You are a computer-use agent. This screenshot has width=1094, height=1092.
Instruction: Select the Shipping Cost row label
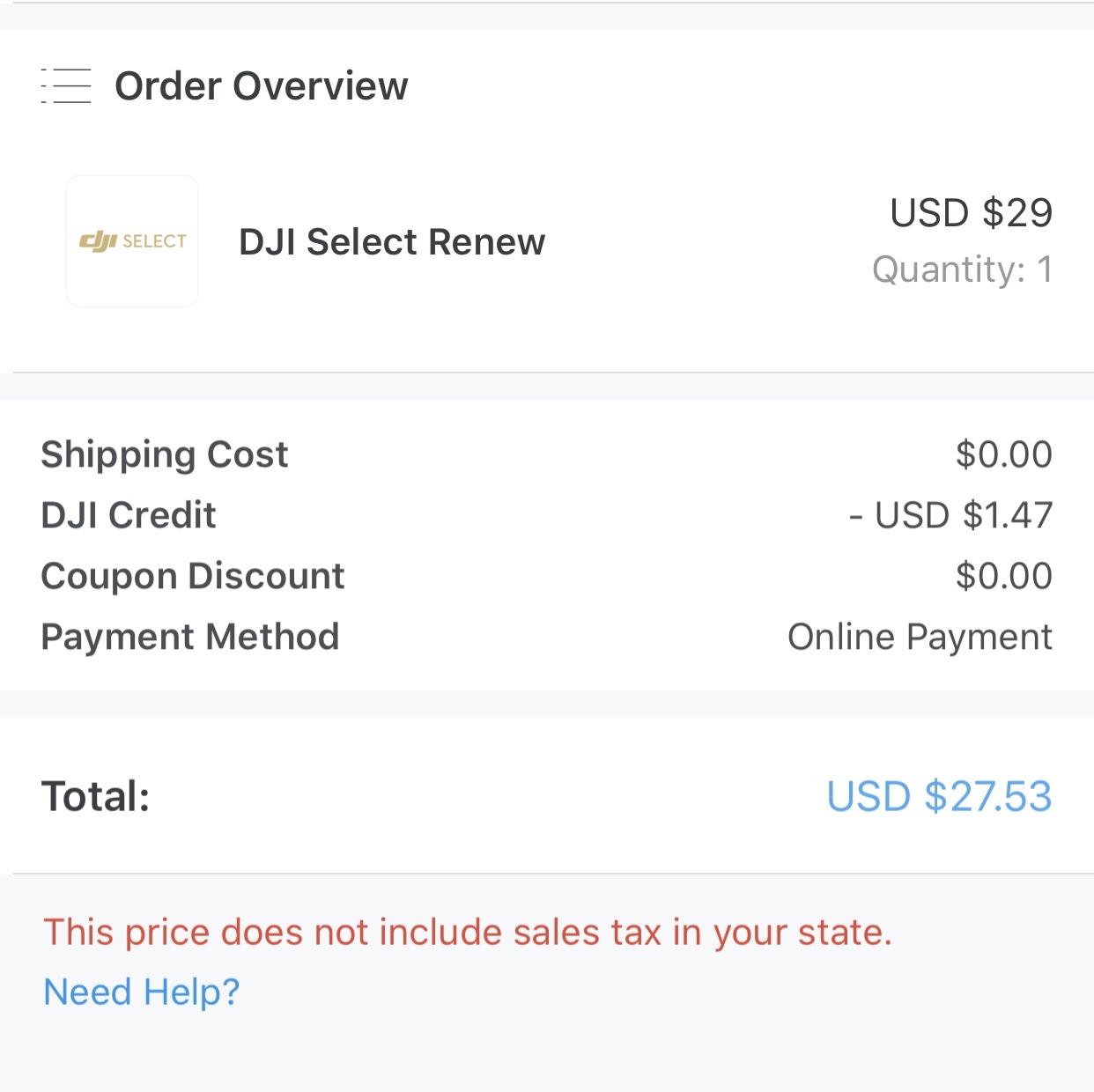tap(165, 455)
